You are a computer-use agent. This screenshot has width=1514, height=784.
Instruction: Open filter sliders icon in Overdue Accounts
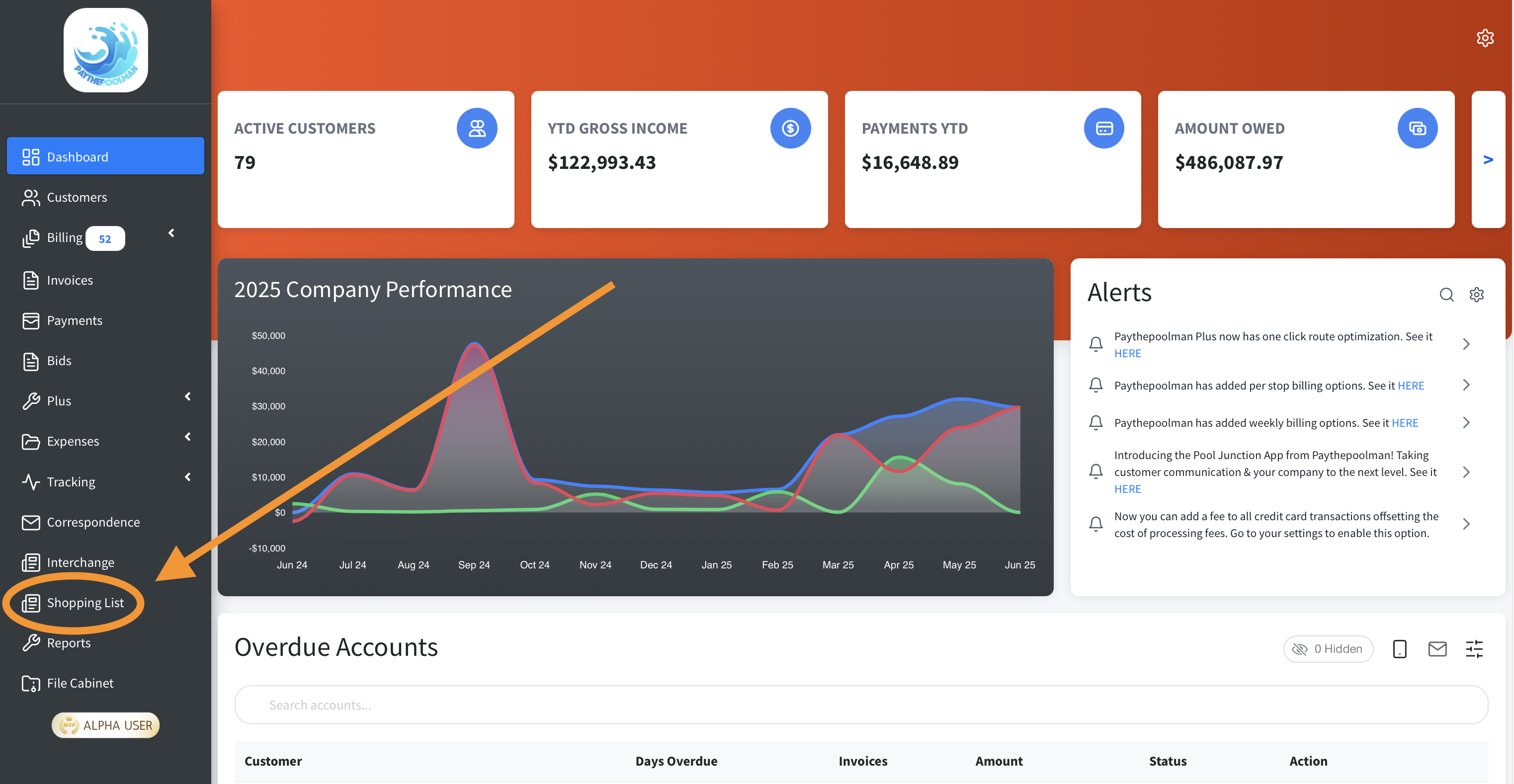tap(1474, 649)
